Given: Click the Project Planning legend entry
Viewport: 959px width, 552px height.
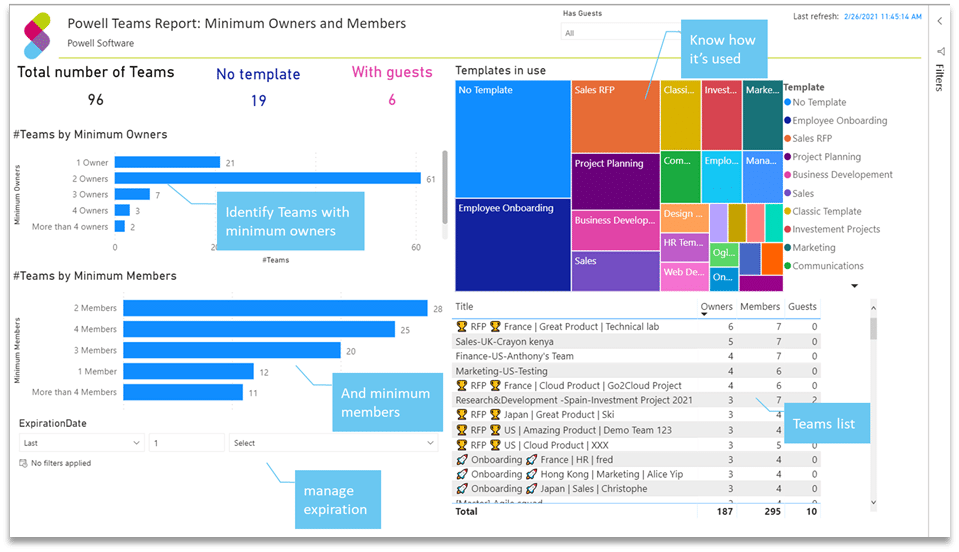Looking at the screenshot, I should [x=823, y=156].
